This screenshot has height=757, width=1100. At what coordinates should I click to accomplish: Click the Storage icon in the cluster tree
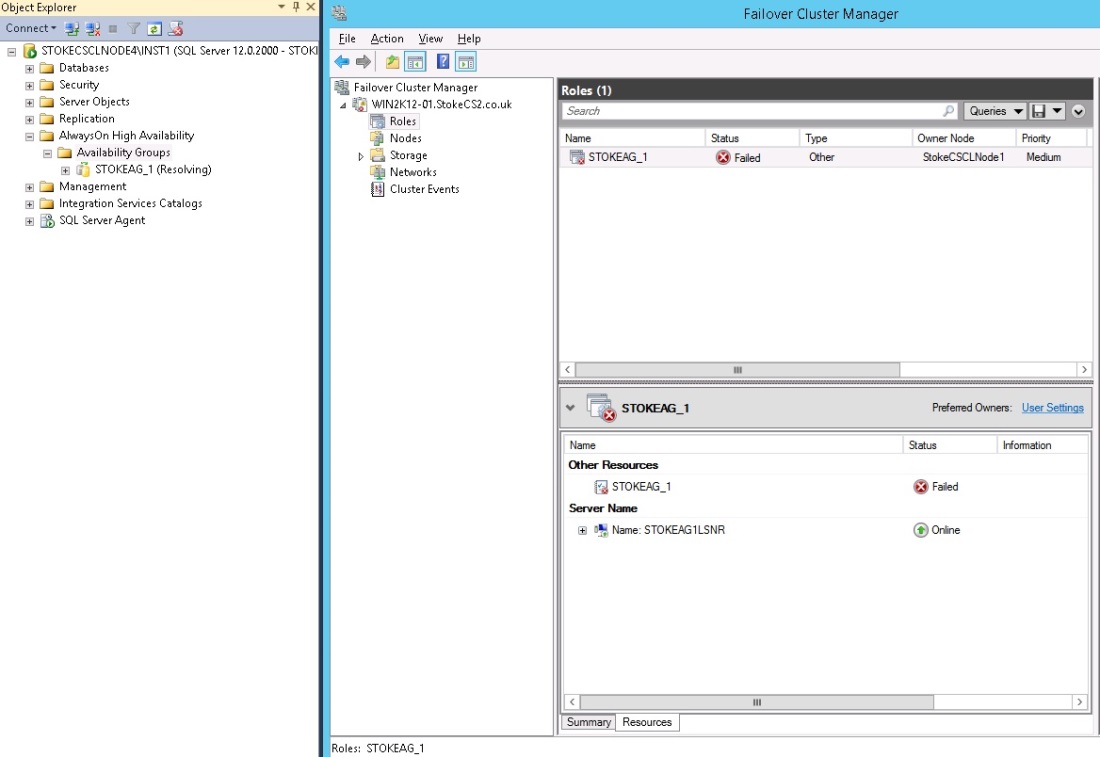(x=377, y=155)
